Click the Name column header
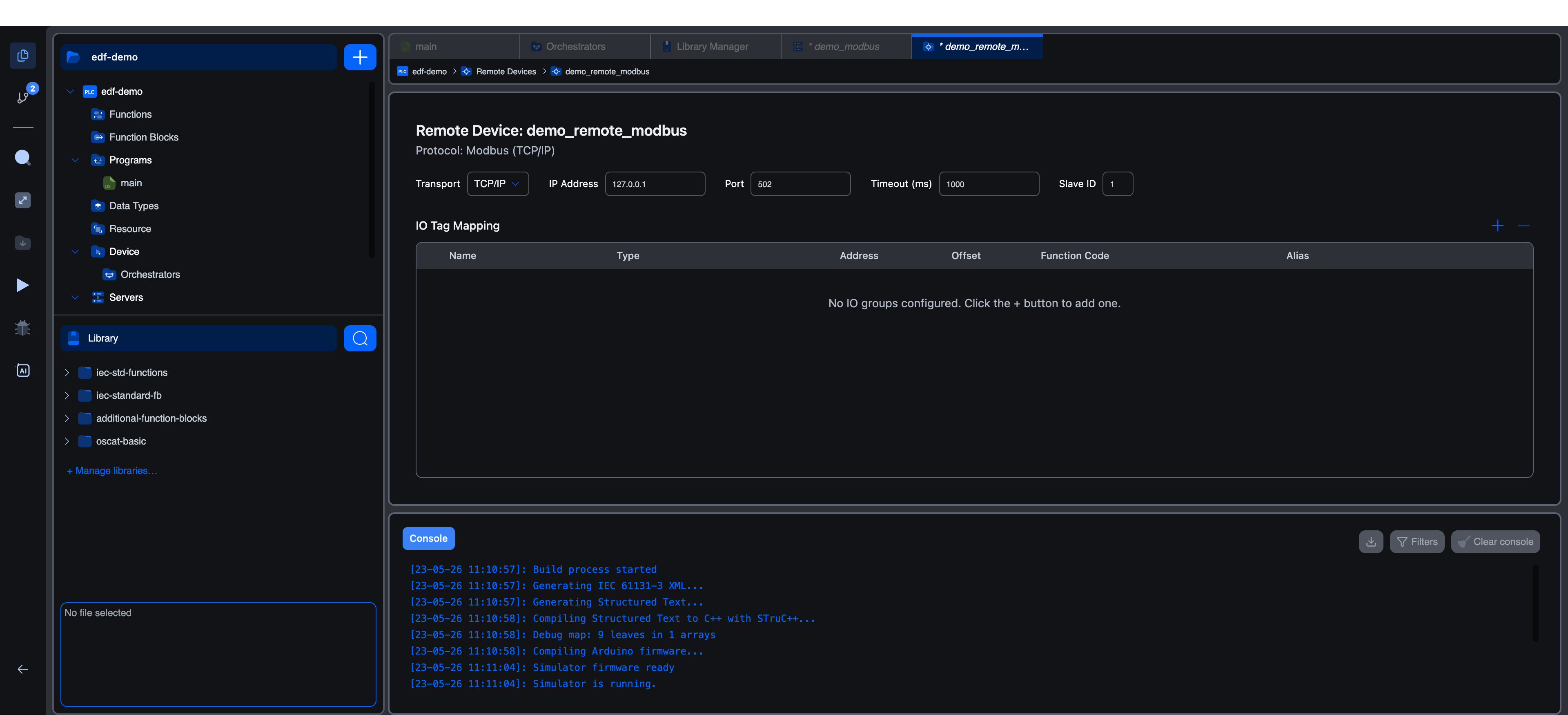 coord(463,256)
